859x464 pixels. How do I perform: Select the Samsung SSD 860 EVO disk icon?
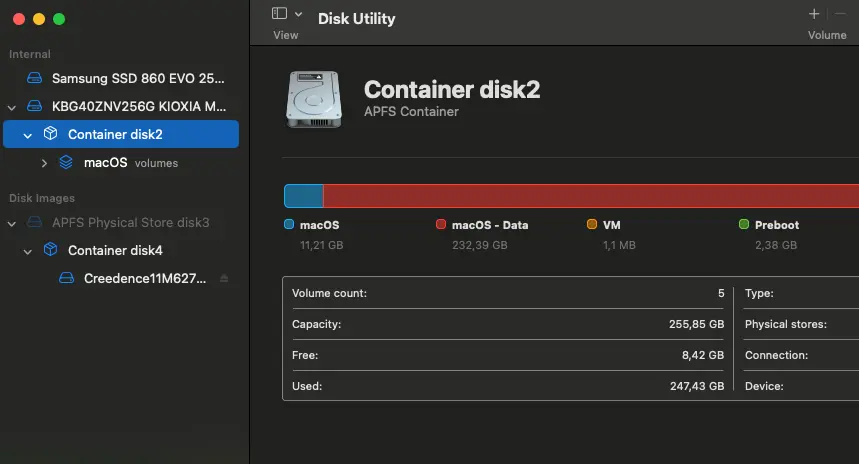pos(35,78)
